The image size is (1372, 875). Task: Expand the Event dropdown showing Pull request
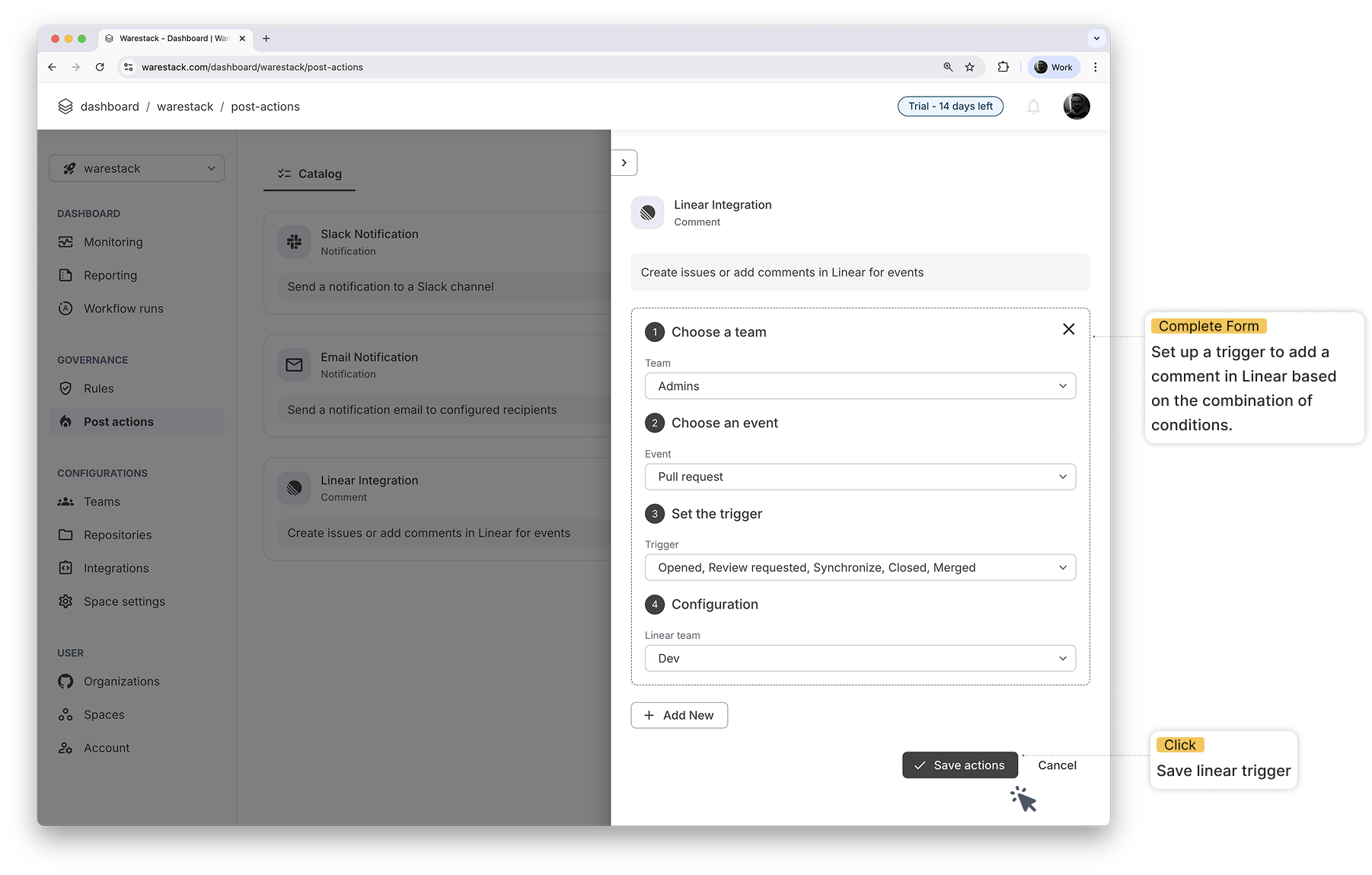tap(860, 477)
